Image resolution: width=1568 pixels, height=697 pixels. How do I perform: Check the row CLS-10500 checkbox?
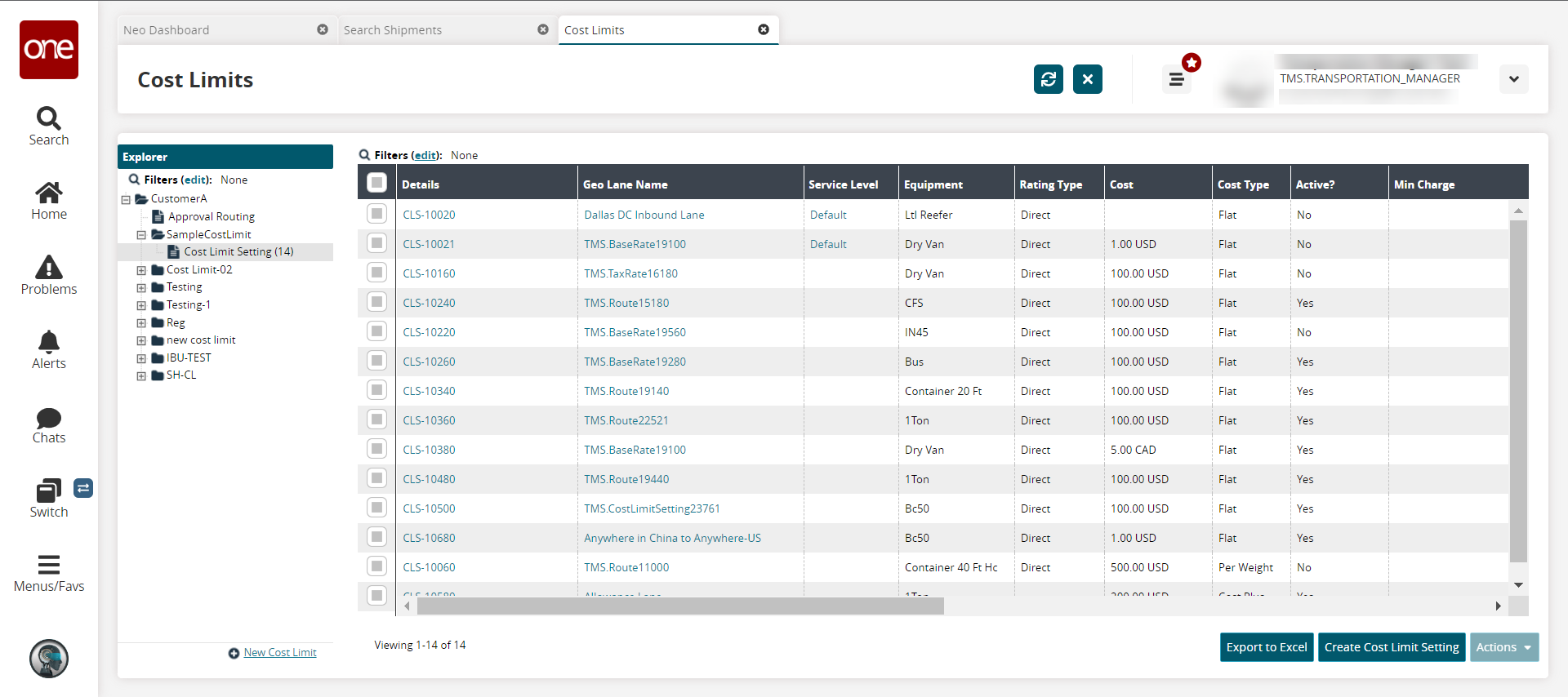tap(376, 508)
